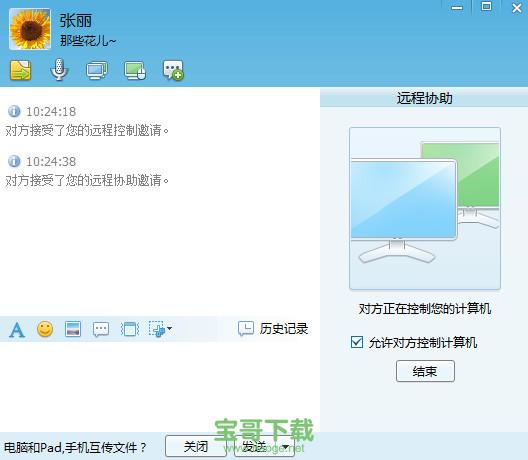Viewport: 528px width, 460px height.
Task: Click 张丽's sunflower avatar
Action: click(30, 29)
